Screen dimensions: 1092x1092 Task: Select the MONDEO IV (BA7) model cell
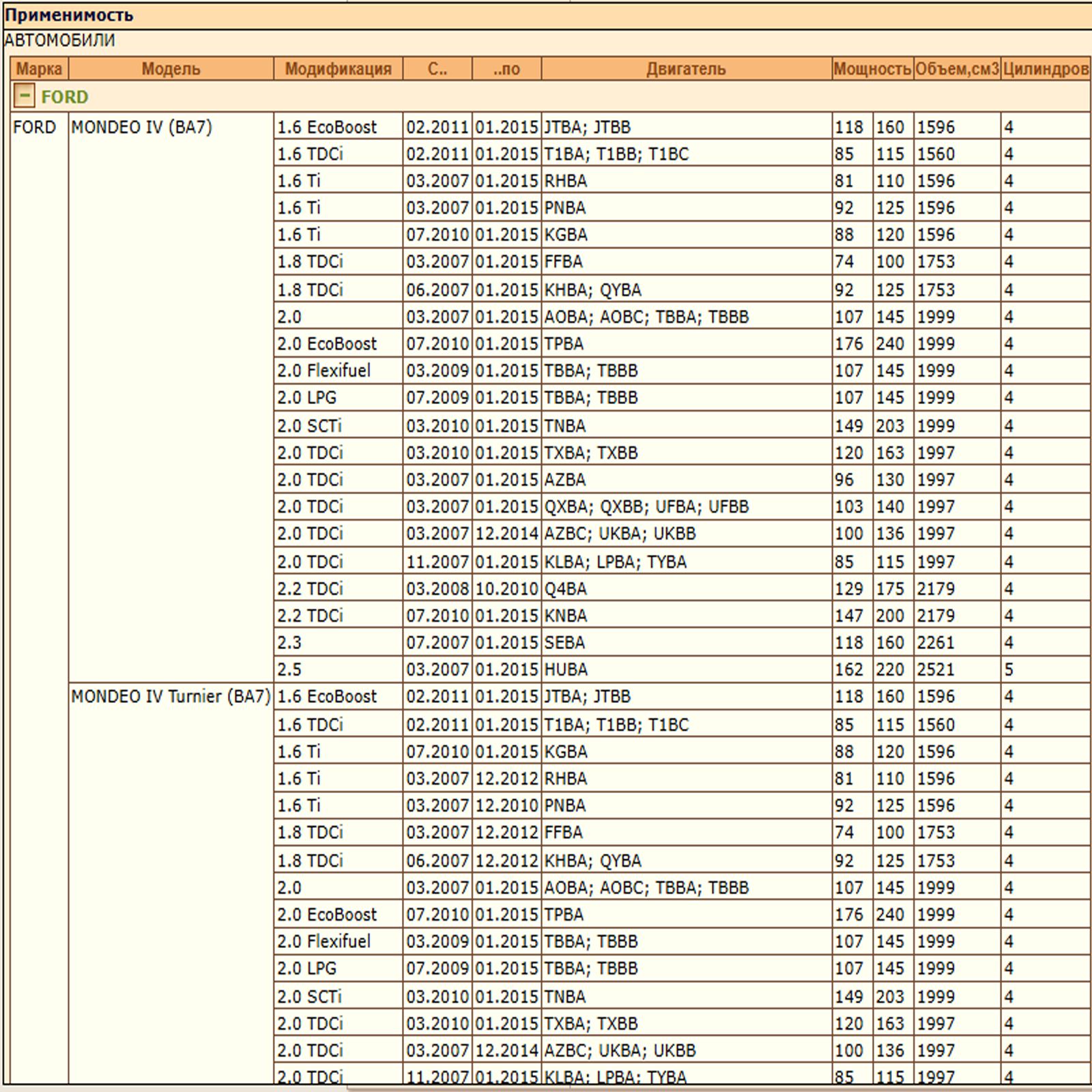pyautogui.click(x=142, y=128)
